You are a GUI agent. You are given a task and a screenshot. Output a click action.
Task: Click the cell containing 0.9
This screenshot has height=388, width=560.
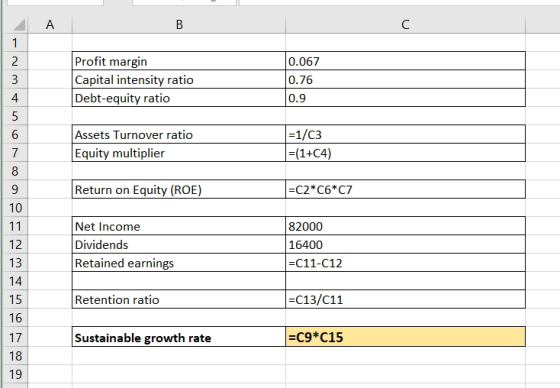pyautogui.click(x=405, y=98)
